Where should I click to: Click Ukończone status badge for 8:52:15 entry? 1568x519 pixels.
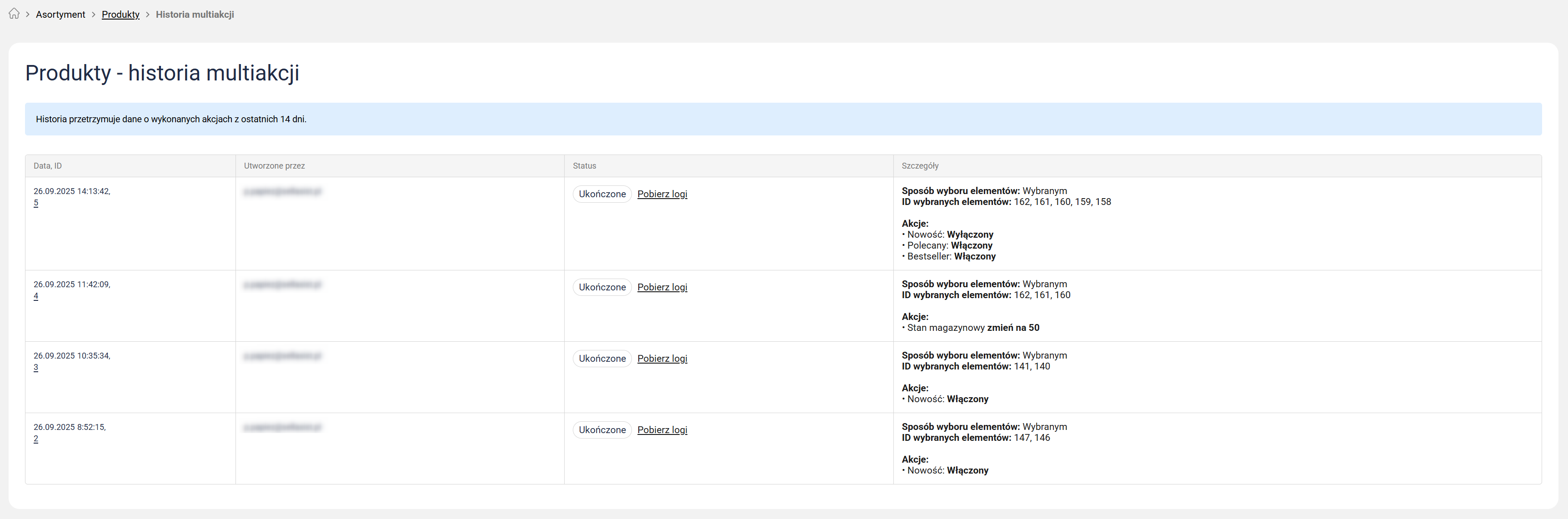click(x=601, y=429)
